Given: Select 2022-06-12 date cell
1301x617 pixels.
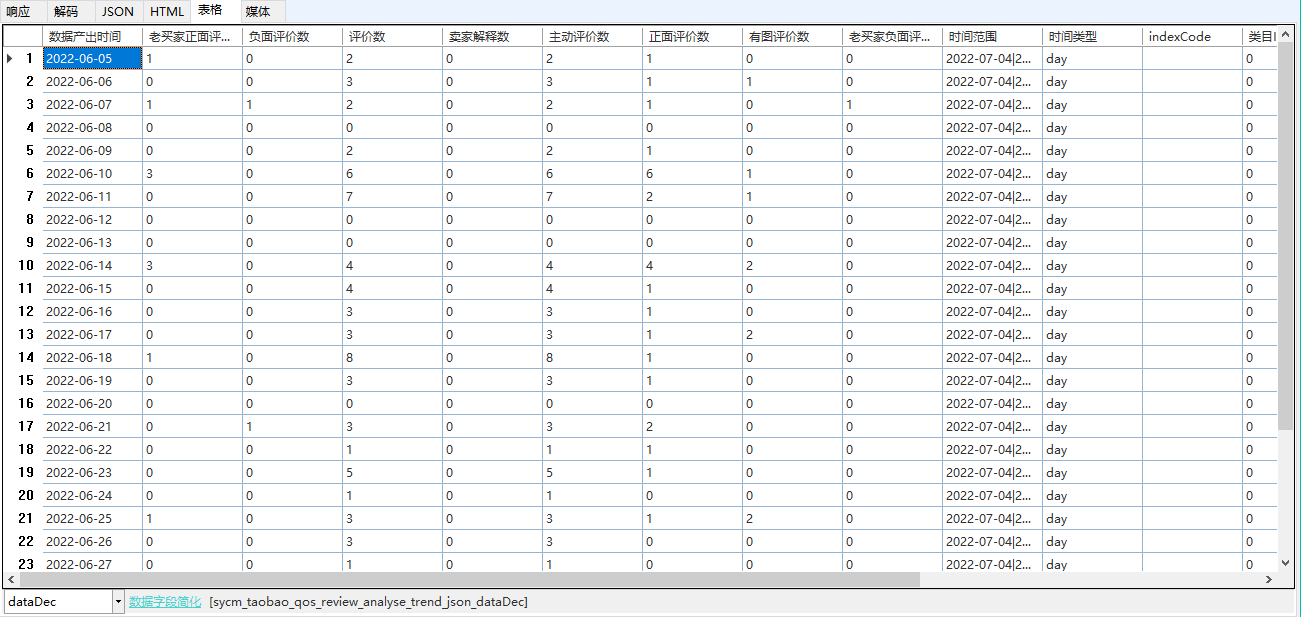Looking at the screenshot, I should tap(92, 220).
